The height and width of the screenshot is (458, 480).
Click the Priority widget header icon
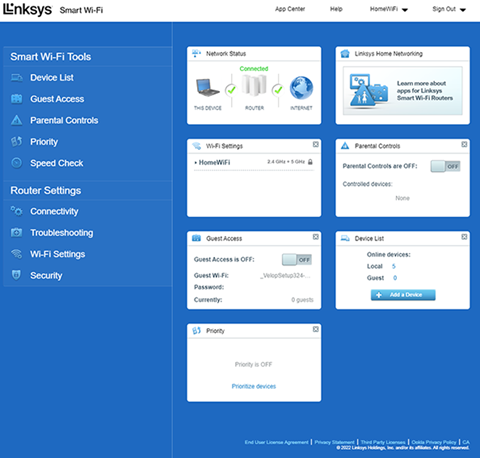[x=197, y=331]
